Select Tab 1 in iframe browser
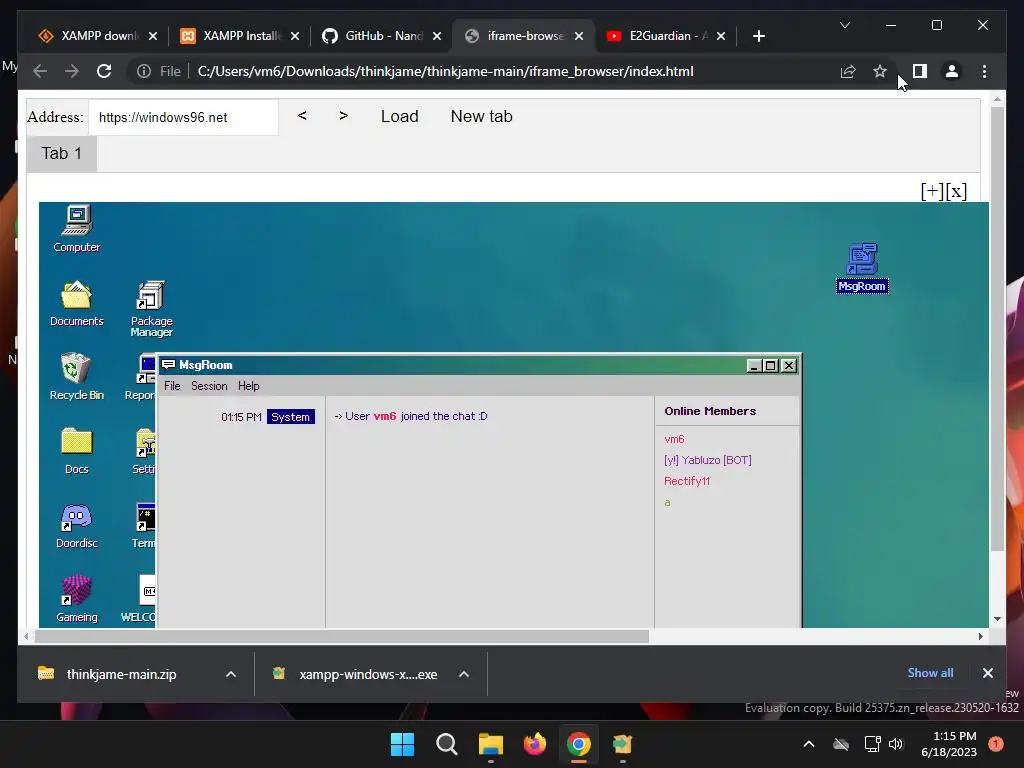1024x768 pixels. point(61,153)
